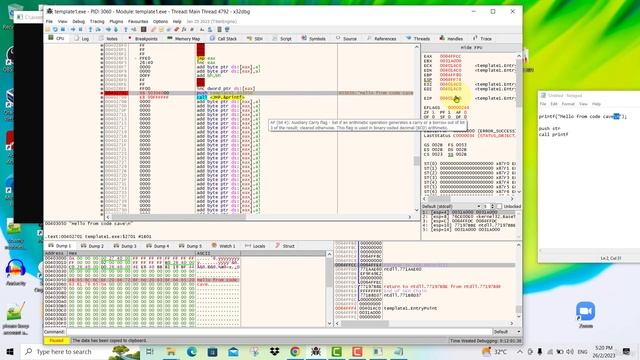The width and height of the screenshot is (640, 360).
Task: Open the Plugins menu
Action: coord(116,21)
